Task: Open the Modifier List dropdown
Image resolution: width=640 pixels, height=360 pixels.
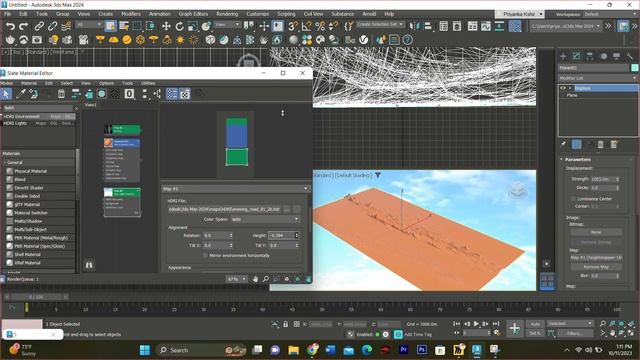Action: point(598,78)
